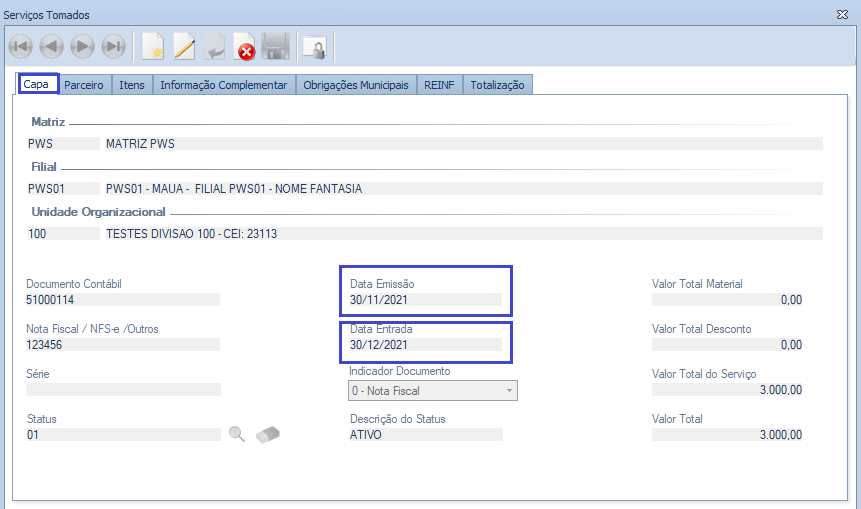This screenshot has height=509, width=861.
Task: Click the Documento Contábil field 51000114
Action: click(123, 299)
